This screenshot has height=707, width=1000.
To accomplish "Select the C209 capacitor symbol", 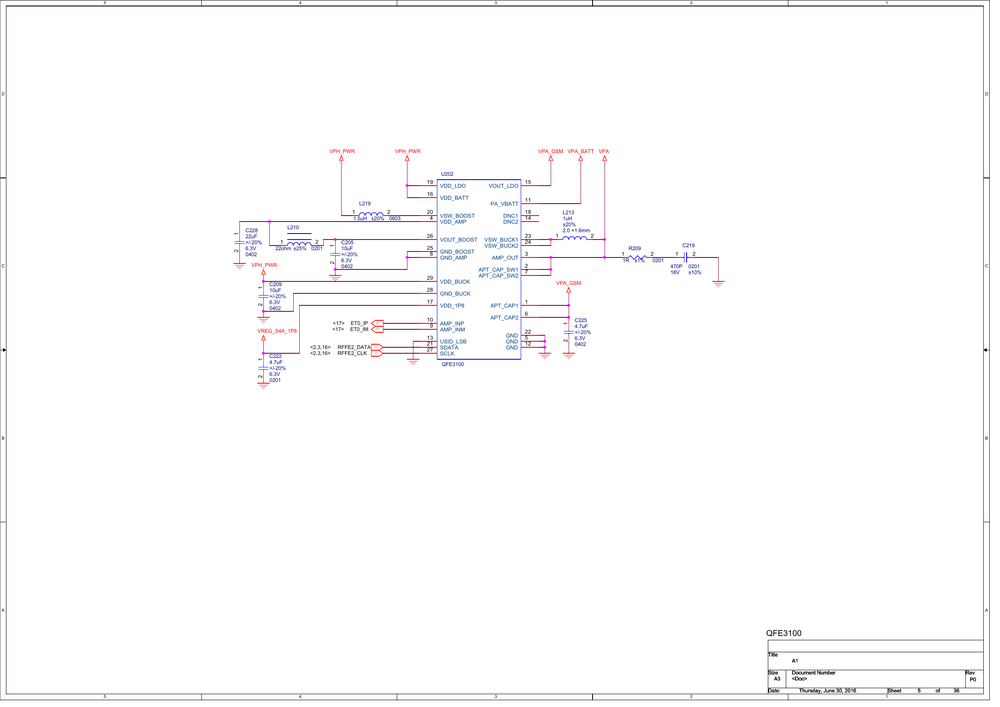I will click(263, 296).
